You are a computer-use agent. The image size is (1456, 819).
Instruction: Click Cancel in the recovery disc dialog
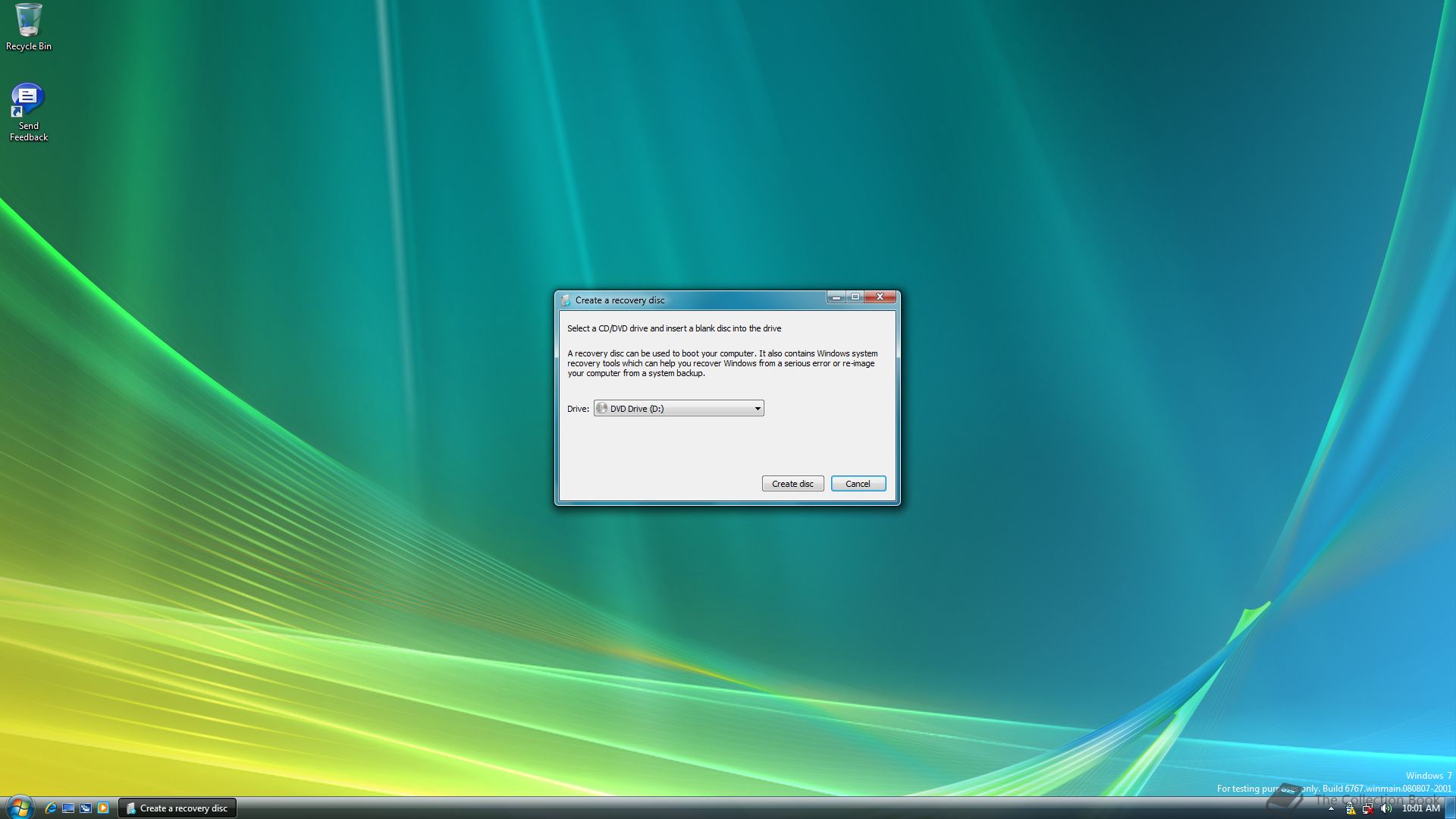[858, 484]
